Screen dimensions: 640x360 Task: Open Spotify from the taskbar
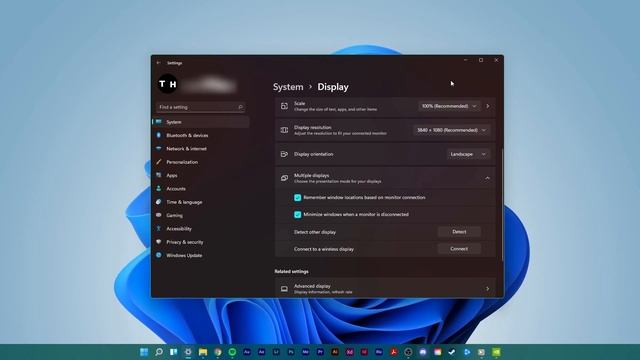click(232, 352)
